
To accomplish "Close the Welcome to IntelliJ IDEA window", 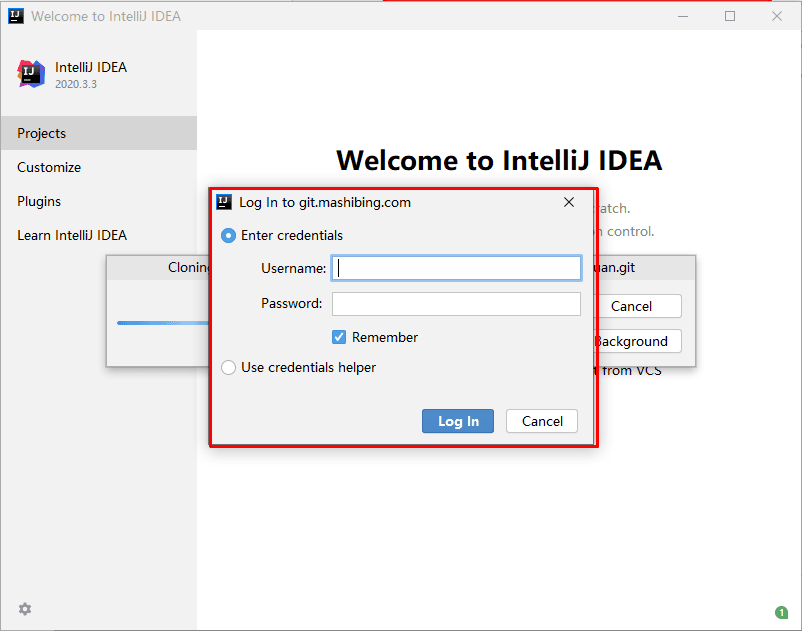I will tap(777, 16).
